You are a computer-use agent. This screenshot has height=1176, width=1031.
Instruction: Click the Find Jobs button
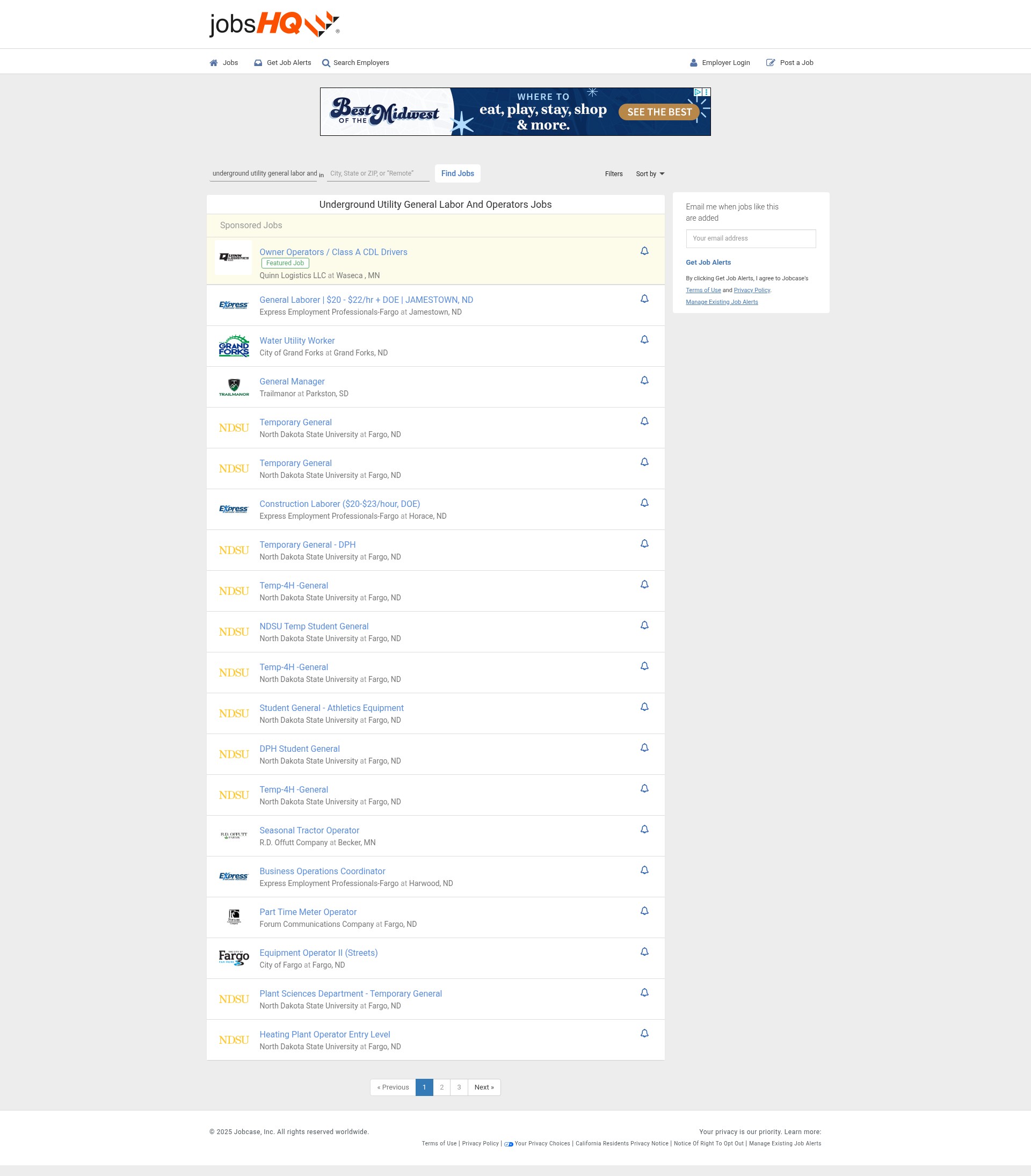(x=458, y=173)
